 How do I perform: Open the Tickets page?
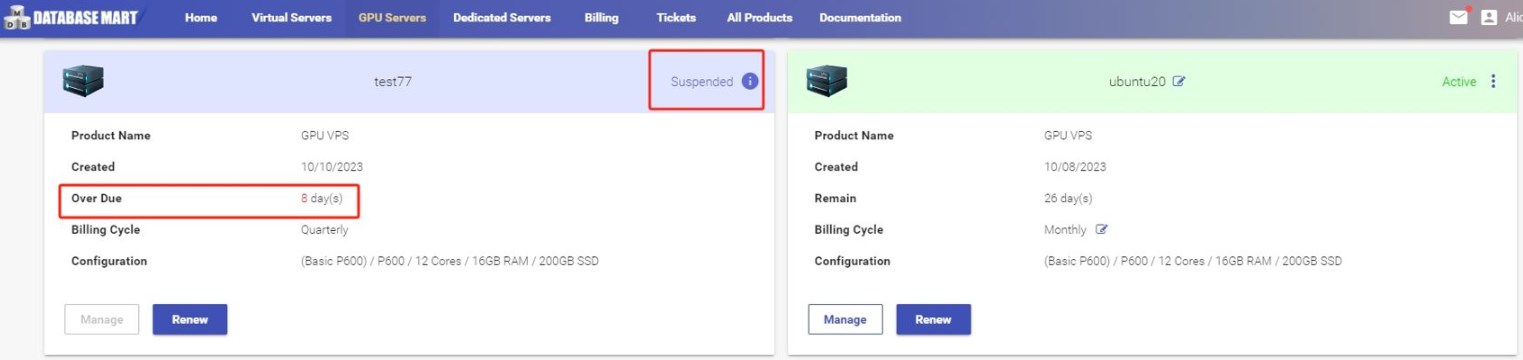(x=676, y=18)
